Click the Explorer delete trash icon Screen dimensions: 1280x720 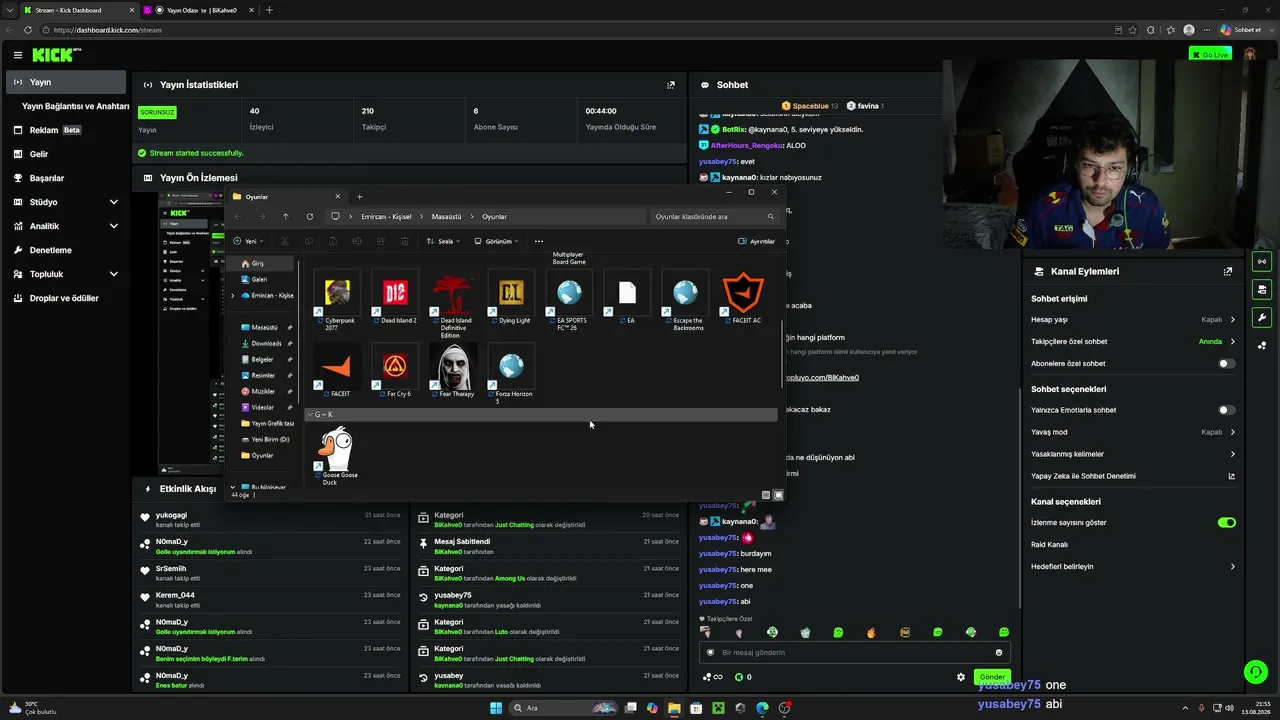click(404, 241)
